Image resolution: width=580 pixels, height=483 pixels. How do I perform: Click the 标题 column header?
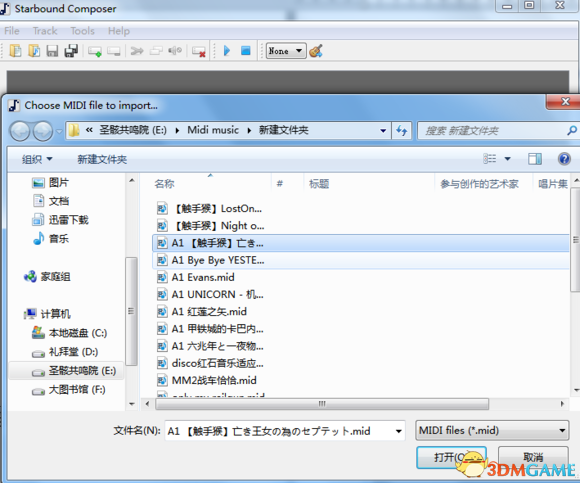[369, 184]
